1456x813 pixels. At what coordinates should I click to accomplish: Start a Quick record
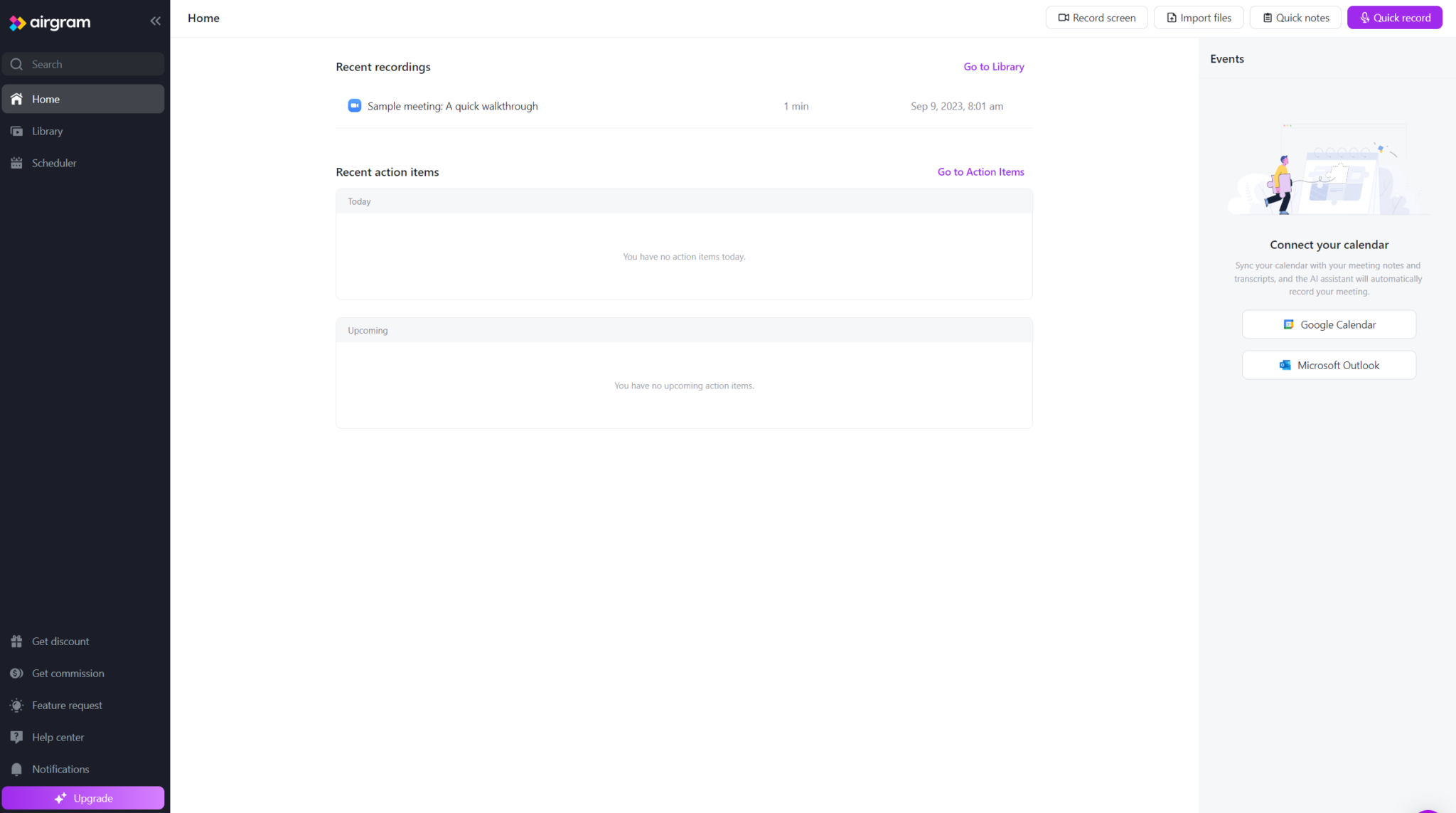[1394, 18]
